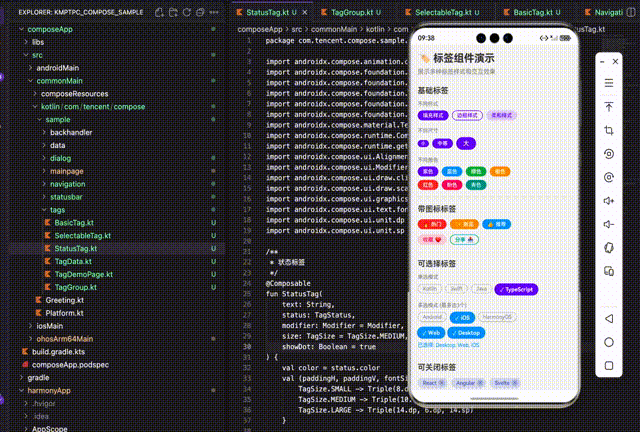Open BasicTag.kt in the explorer
Image resolution: width=640 pixels, height=432 pixels.
tap(74, 223)
